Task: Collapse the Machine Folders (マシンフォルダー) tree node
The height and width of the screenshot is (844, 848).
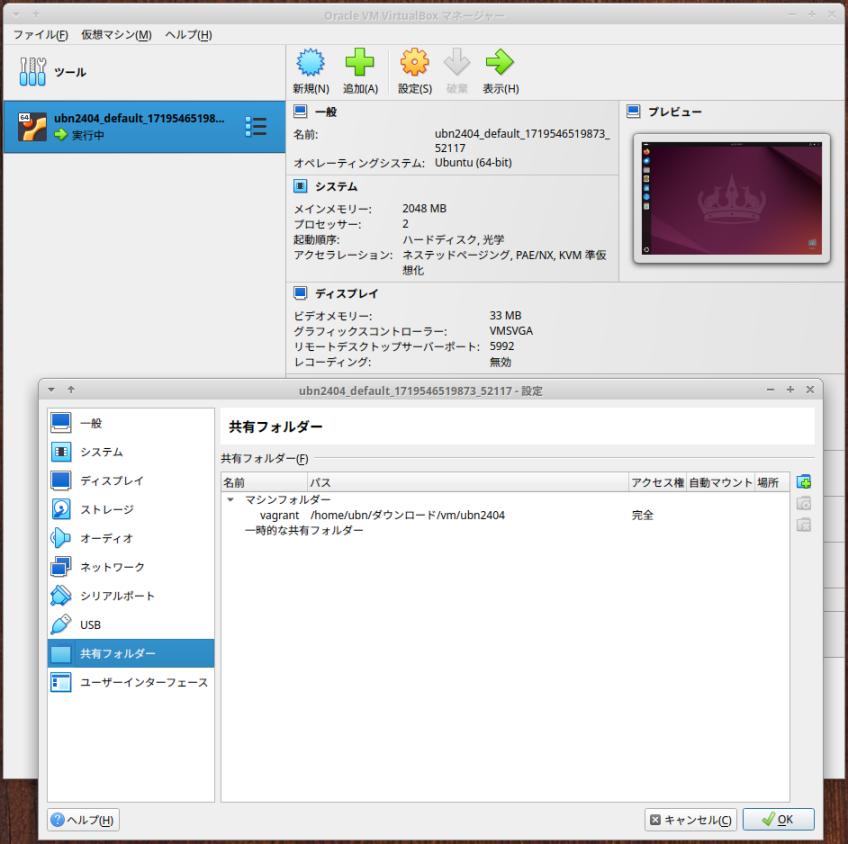Action: [x=231, y=500]
